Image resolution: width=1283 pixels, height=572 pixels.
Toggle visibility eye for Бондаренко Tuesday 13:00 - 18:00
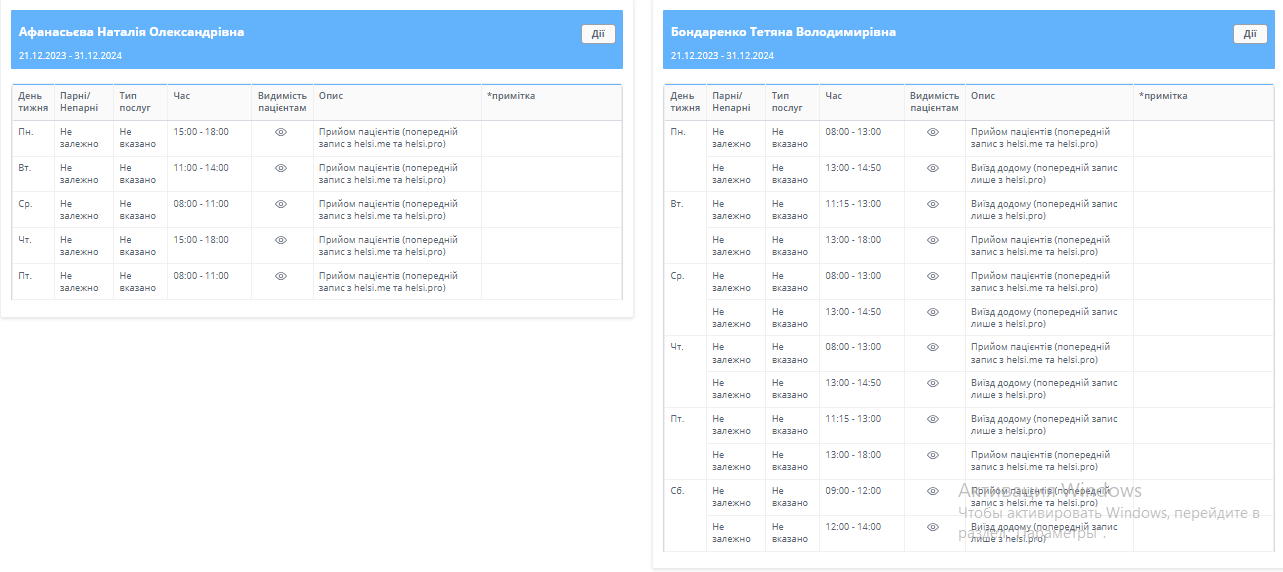[933, 240]
